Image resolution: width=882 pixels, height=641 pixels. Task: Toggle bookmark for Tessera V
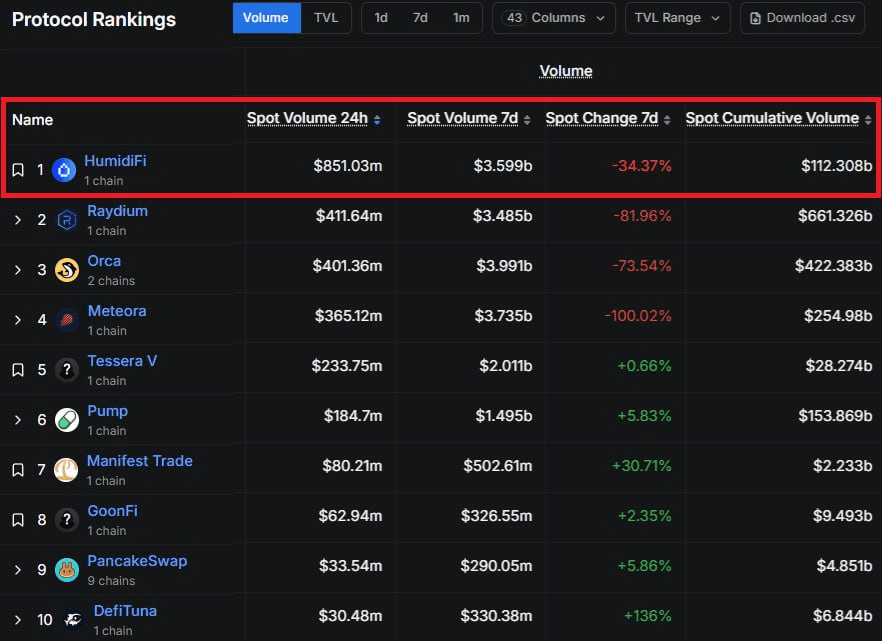pos(18,370)
